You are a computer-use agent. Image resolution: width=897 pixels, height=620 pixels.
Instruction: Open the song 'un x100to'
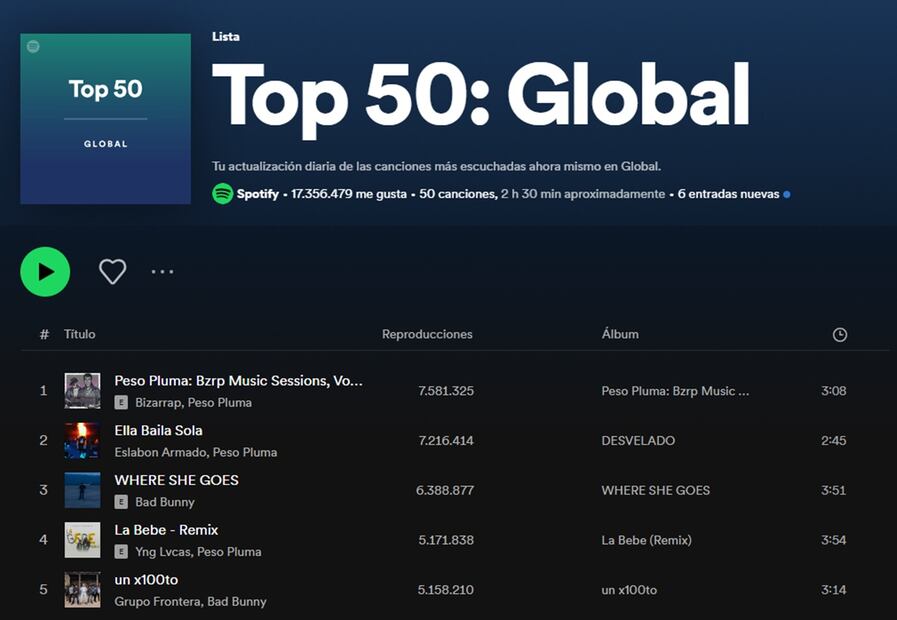coord(144,580)
